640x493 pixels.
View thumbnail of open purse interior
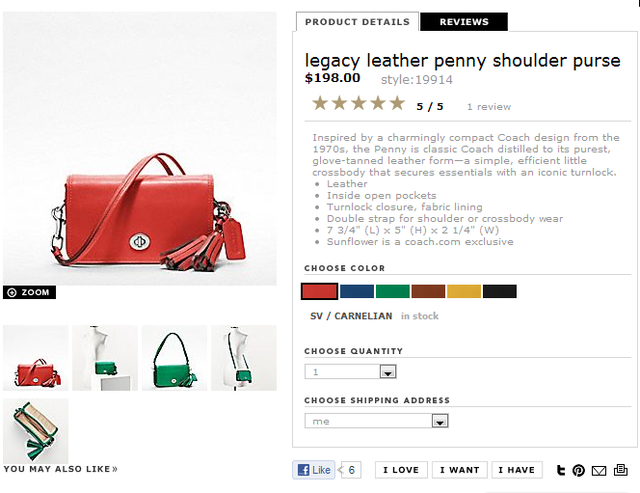36,431
